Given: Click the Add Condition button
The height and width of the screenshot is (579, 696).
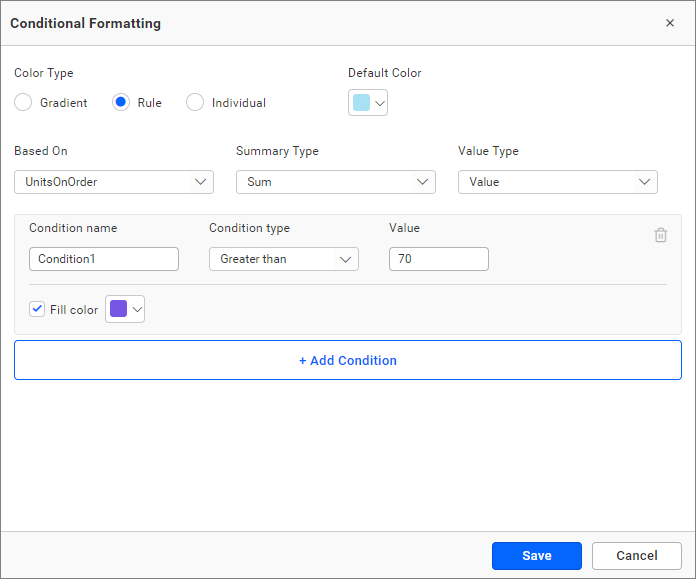Looking at the screenshot, I should click(348, 360).
